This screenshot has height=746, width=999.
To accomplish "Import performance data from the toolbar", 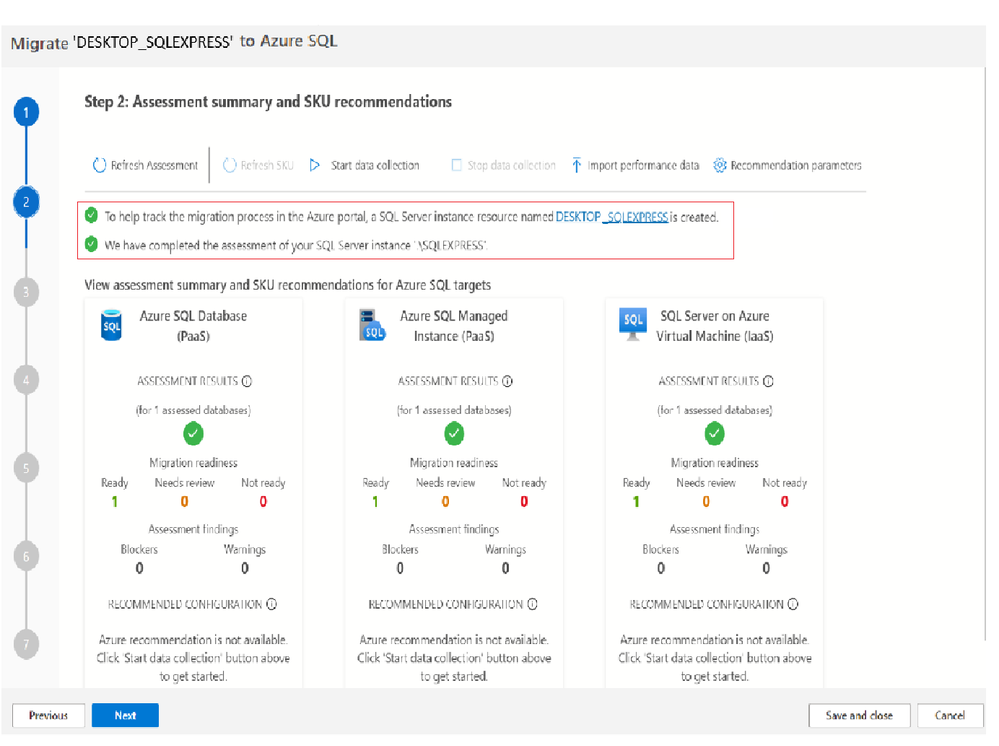I will [x=635, y=166].
